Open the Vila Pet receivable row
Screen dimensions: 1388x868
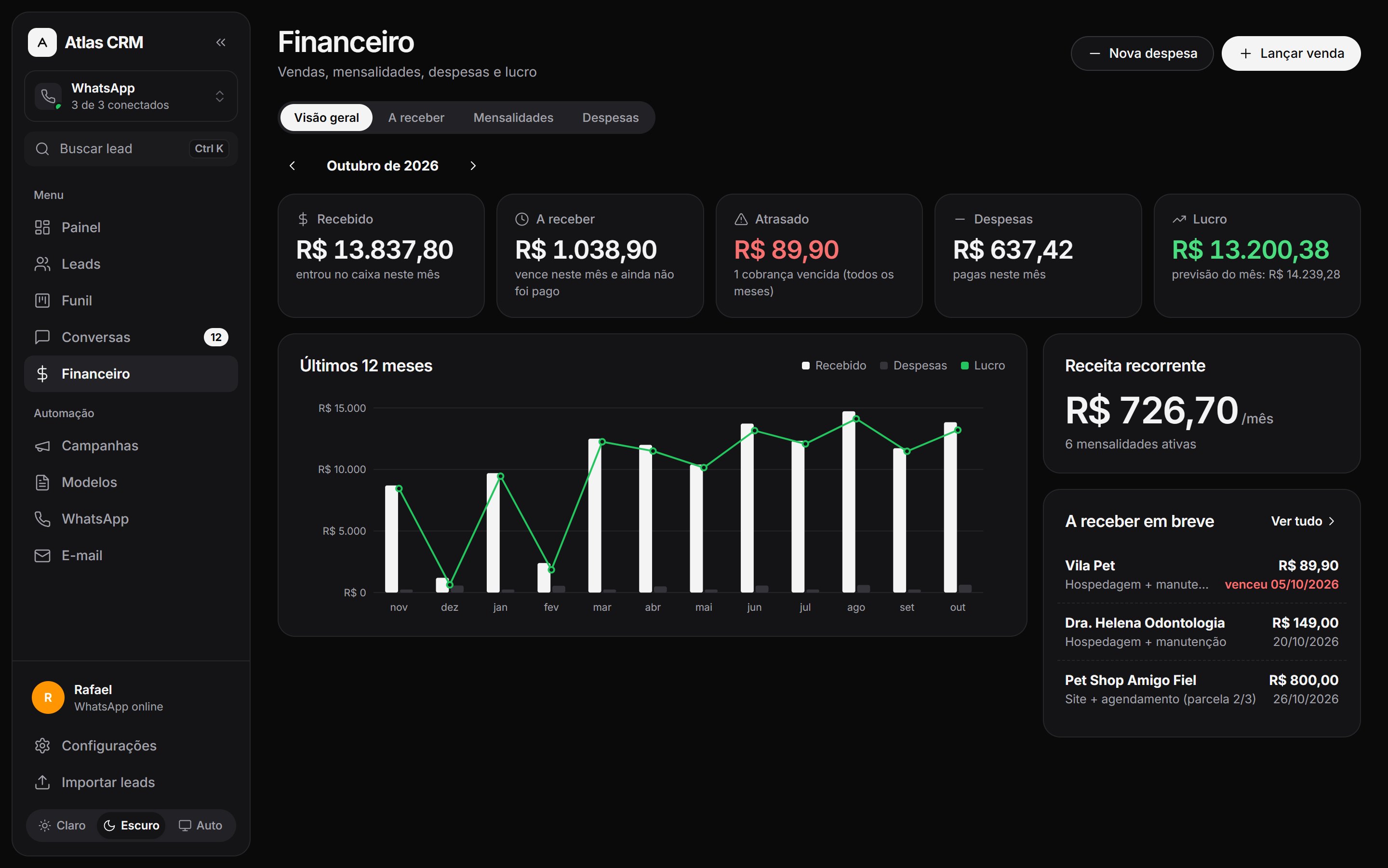tap(1201, 575)
